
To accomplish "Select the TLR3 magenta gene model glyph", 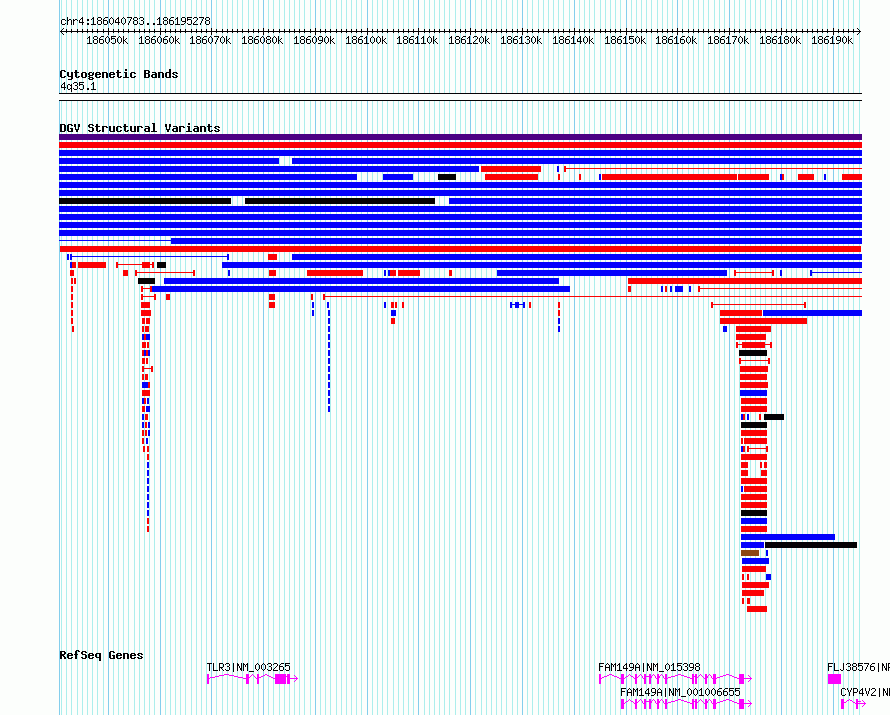I will point(253,679).
